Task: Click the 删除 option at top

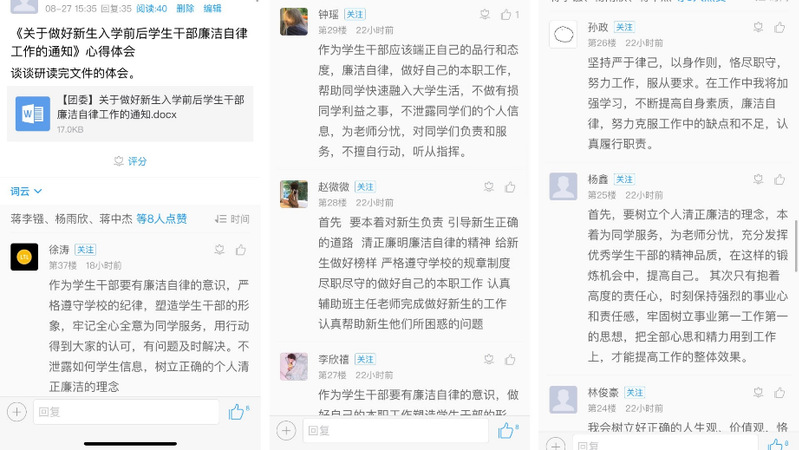Action: coord(185,8)
